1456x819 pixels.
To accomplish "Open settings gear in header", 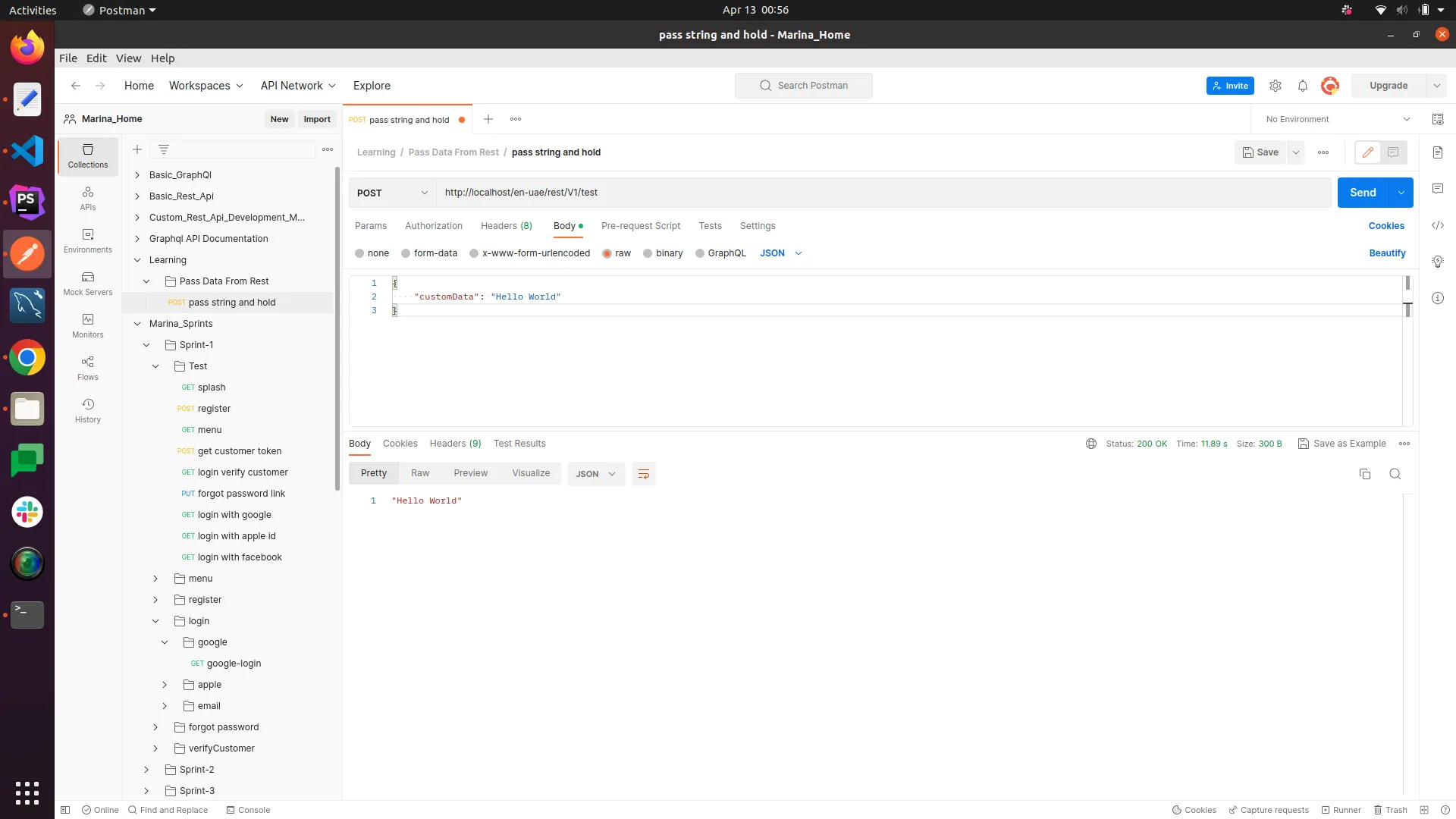I will click(x=1275, y=86).
